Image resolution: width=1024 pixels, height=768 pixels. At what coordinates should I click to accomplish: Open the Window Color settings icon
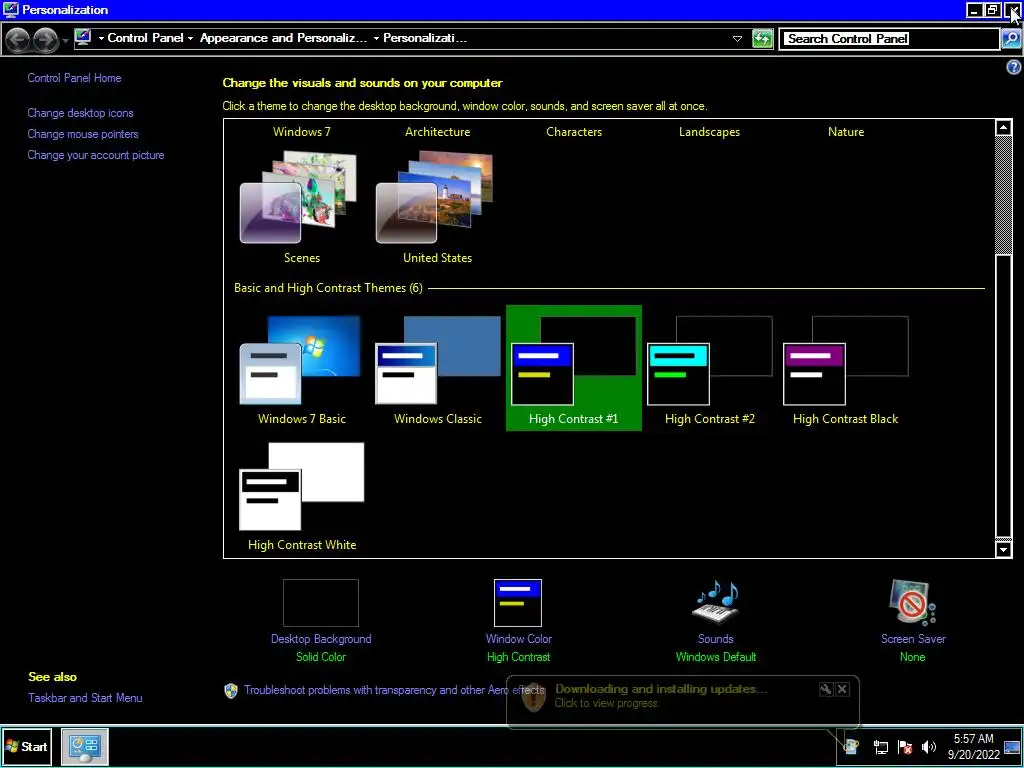tap(518, 603)
